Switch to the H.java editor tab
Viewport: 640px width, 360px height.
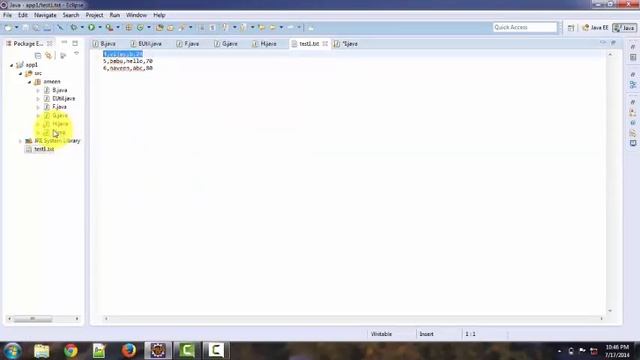coord(264,44)
